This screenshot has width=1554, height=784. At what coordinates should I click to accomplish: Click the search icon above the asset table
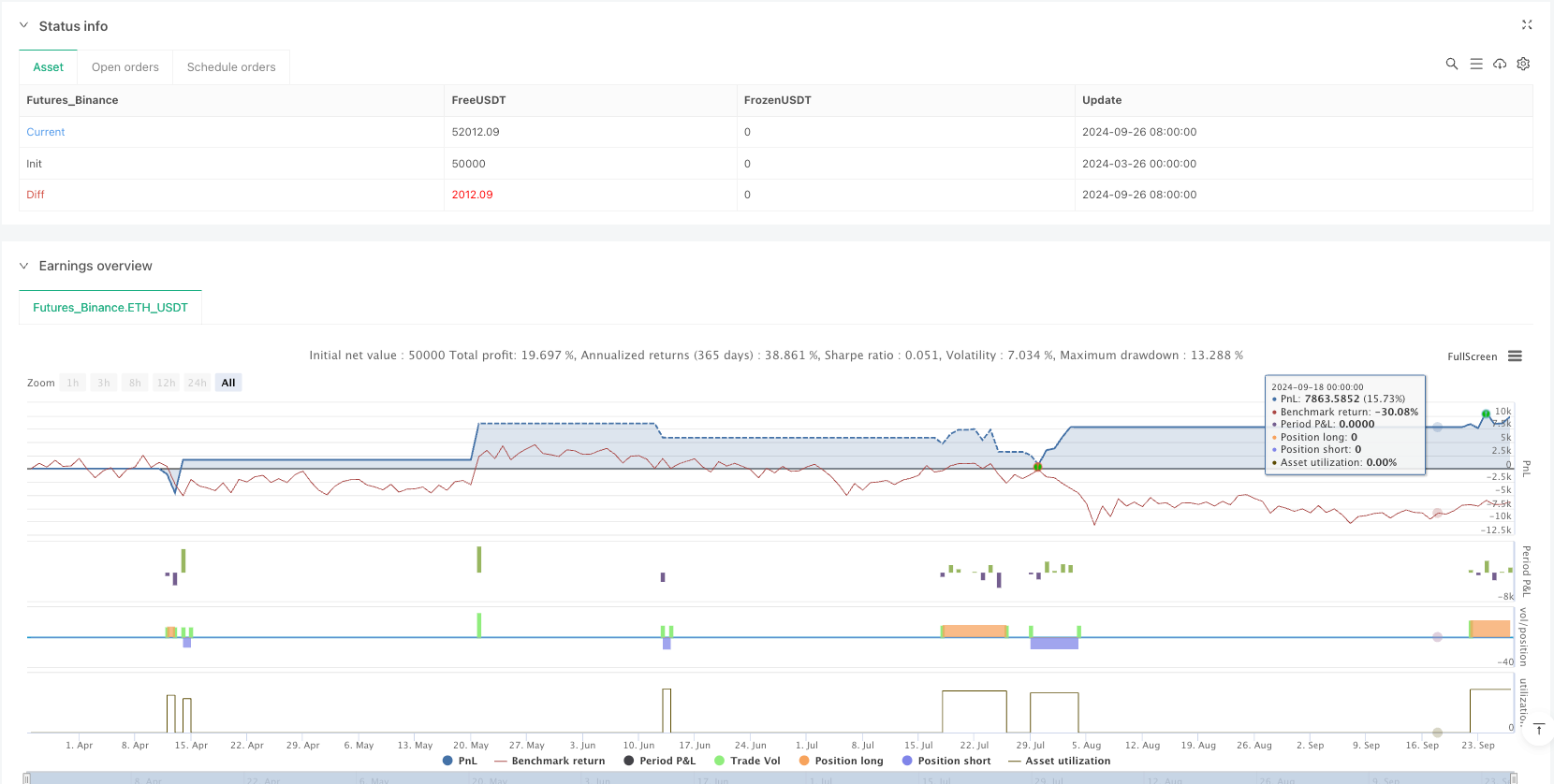pyautogui.click(x=1452, y=64)
